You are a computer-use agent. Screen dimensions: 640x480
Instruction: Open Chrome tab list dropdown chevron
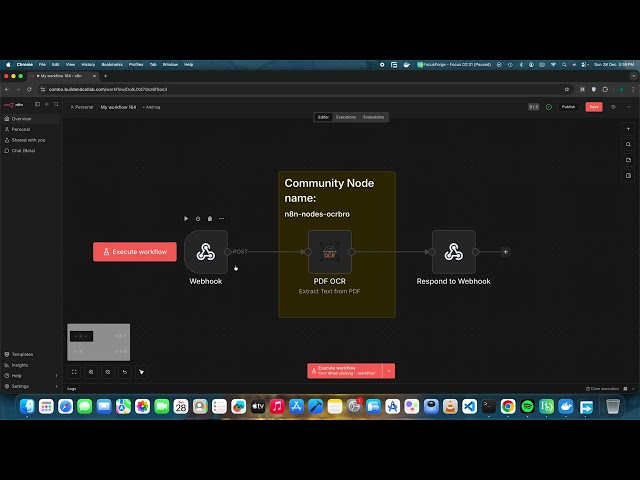pos(633,76)
